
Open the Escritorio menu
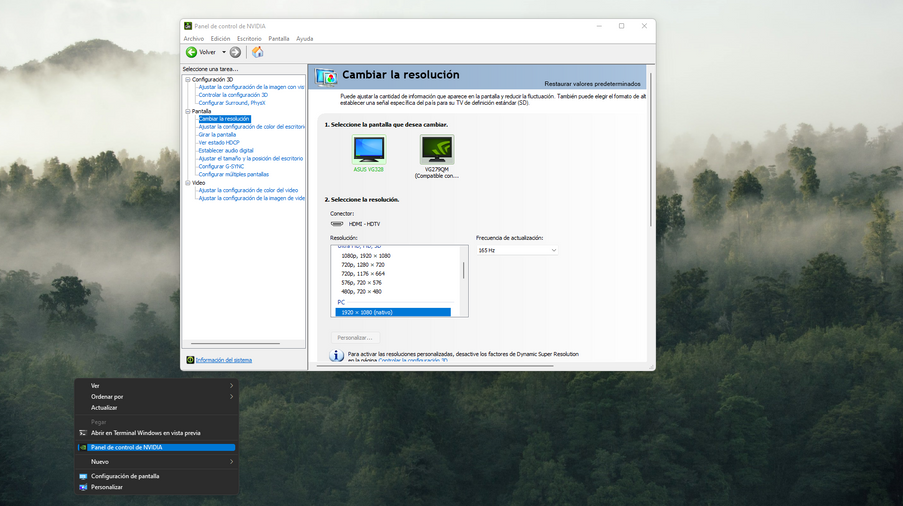[x=249, y=39]
